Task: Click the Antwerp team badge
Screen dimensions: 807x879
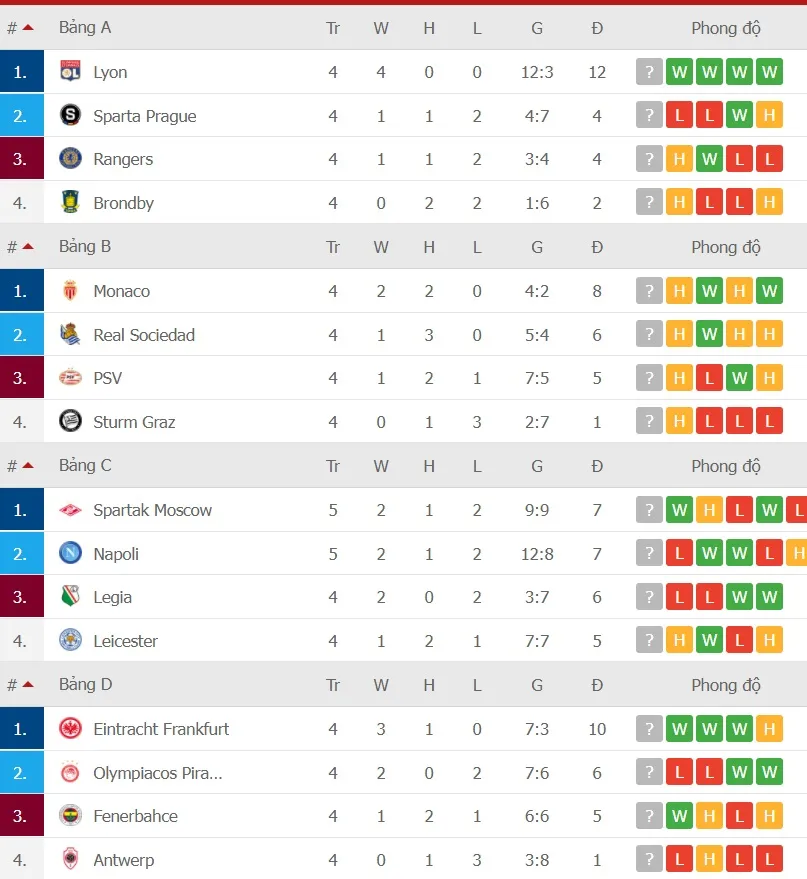Action: coord(70,859)
